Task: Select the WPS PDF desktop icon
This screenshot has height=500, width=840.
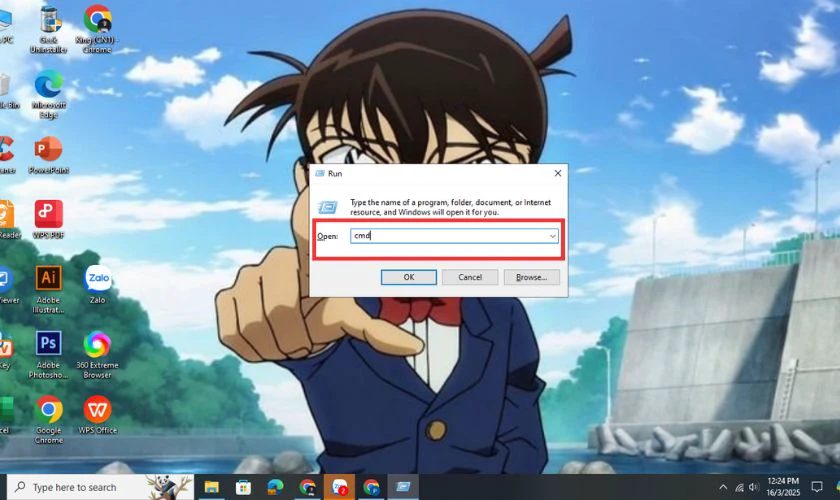Action: (49, 220)
